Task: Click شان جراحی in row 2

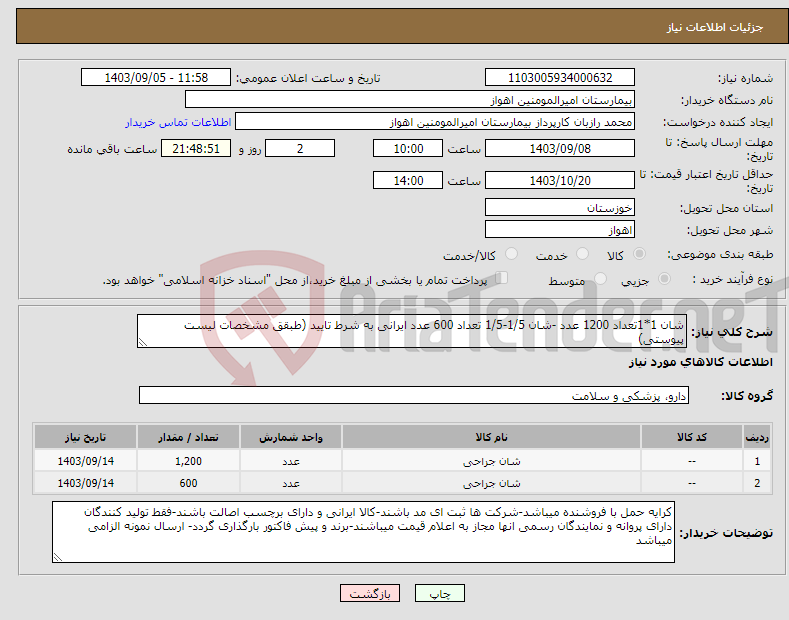Action: pos(491,483)
